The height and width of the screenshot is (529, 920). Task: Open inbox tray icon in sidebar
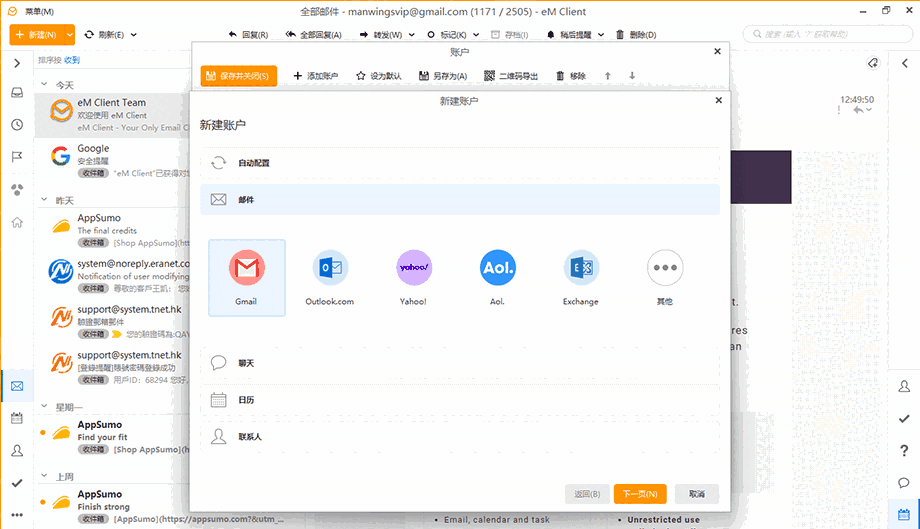17,93
